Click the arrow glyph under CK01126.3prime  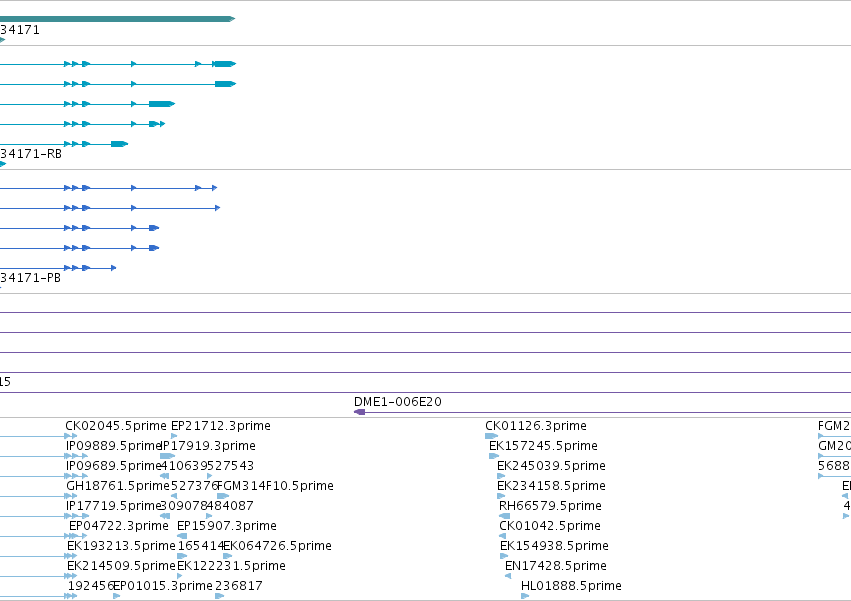(x=491, y=436)
